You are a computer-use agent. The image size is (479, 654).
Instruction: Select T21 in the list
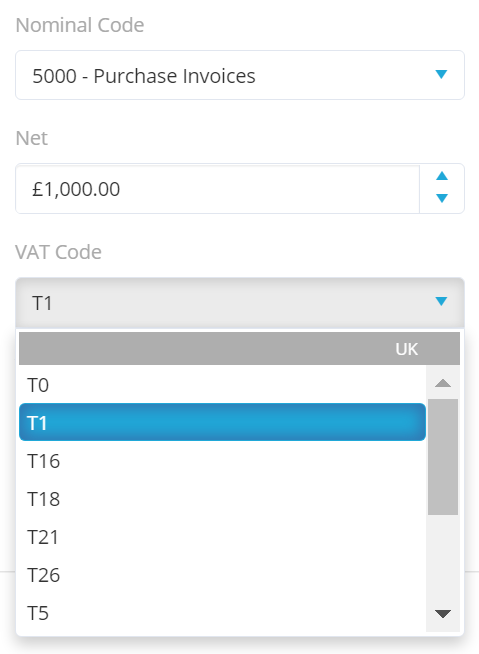222,537
